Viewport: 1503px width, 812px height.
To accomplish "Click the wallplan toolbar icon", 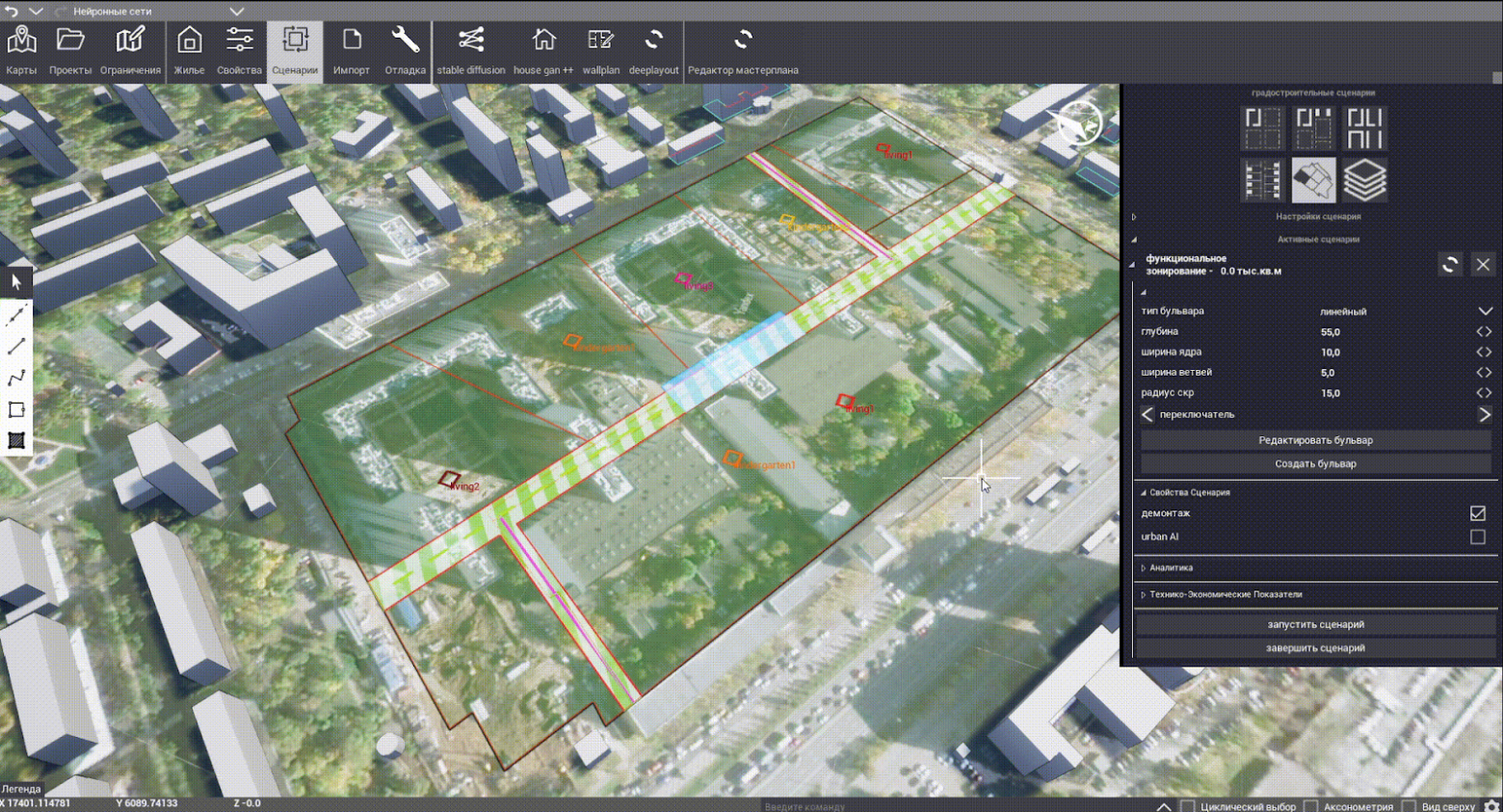I will pyautogui.click(x=600, y=50).
